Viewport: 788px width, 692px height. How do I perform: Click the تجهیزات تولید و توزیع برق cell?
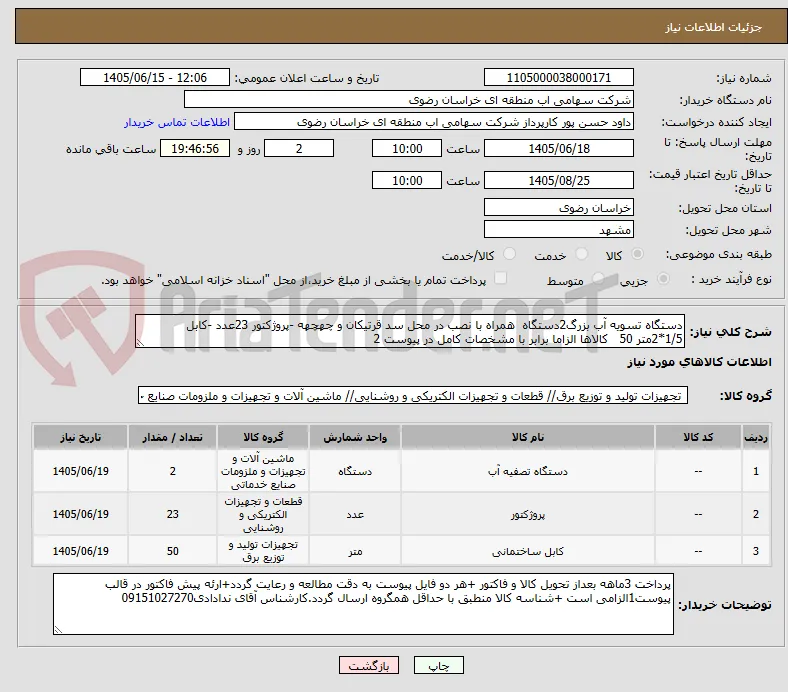[x=263, y=551]
